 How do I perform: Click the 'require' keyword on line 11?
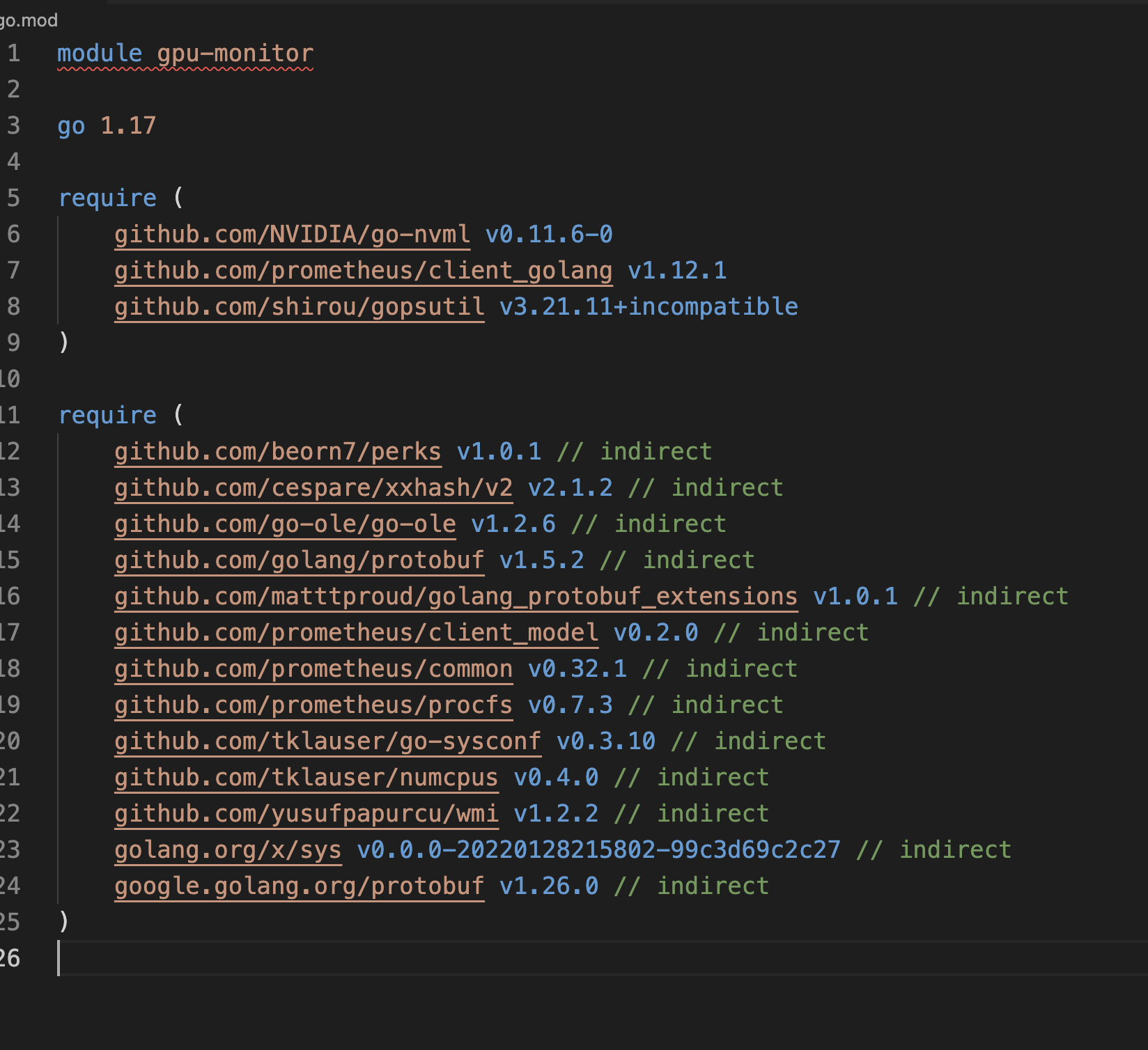(x=107, y=416)
